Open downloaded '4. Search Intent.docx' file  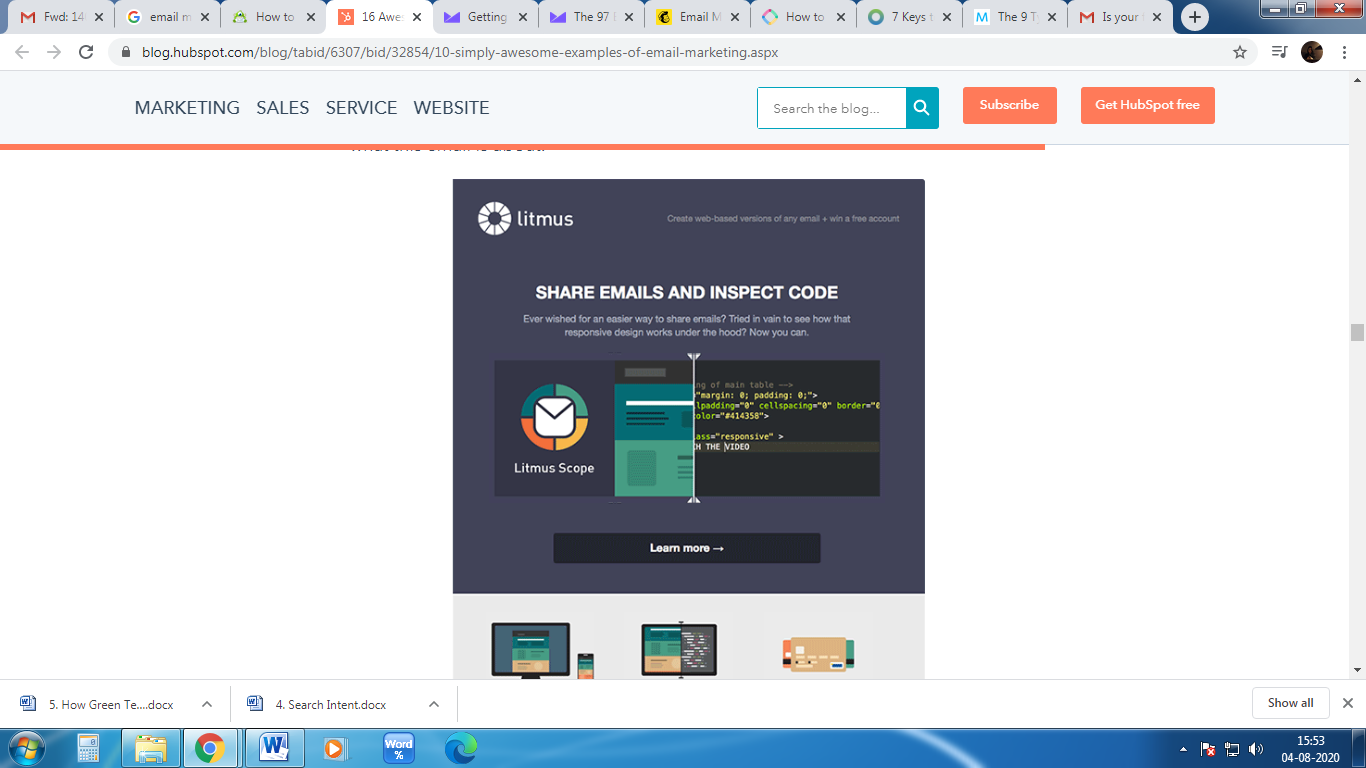pyautogui.click(x=318, y=704)
